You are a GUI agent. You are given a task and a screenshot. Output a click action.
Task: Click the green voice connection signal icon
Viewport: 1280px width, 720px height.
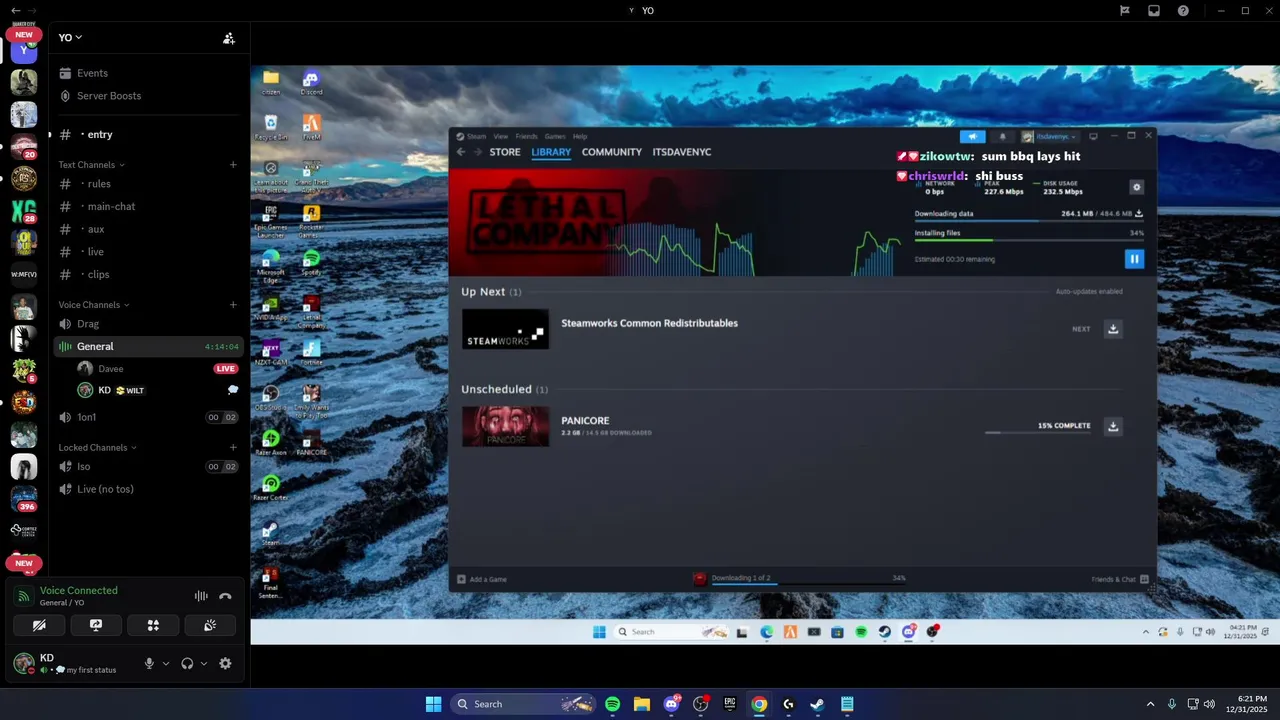24,596
